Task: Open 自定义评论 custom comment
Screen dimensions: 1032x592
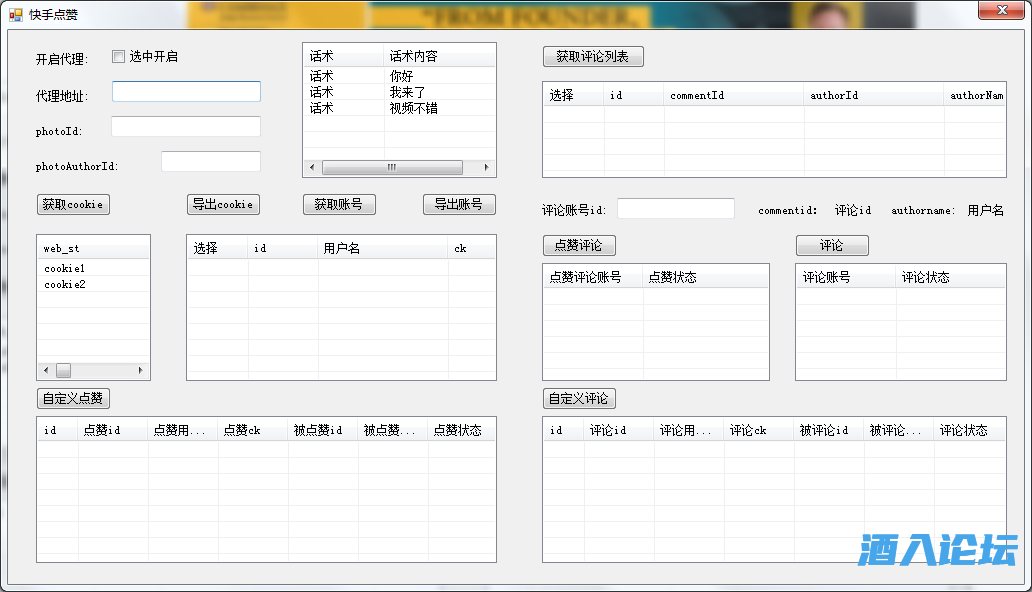Action: pos(579,398)
